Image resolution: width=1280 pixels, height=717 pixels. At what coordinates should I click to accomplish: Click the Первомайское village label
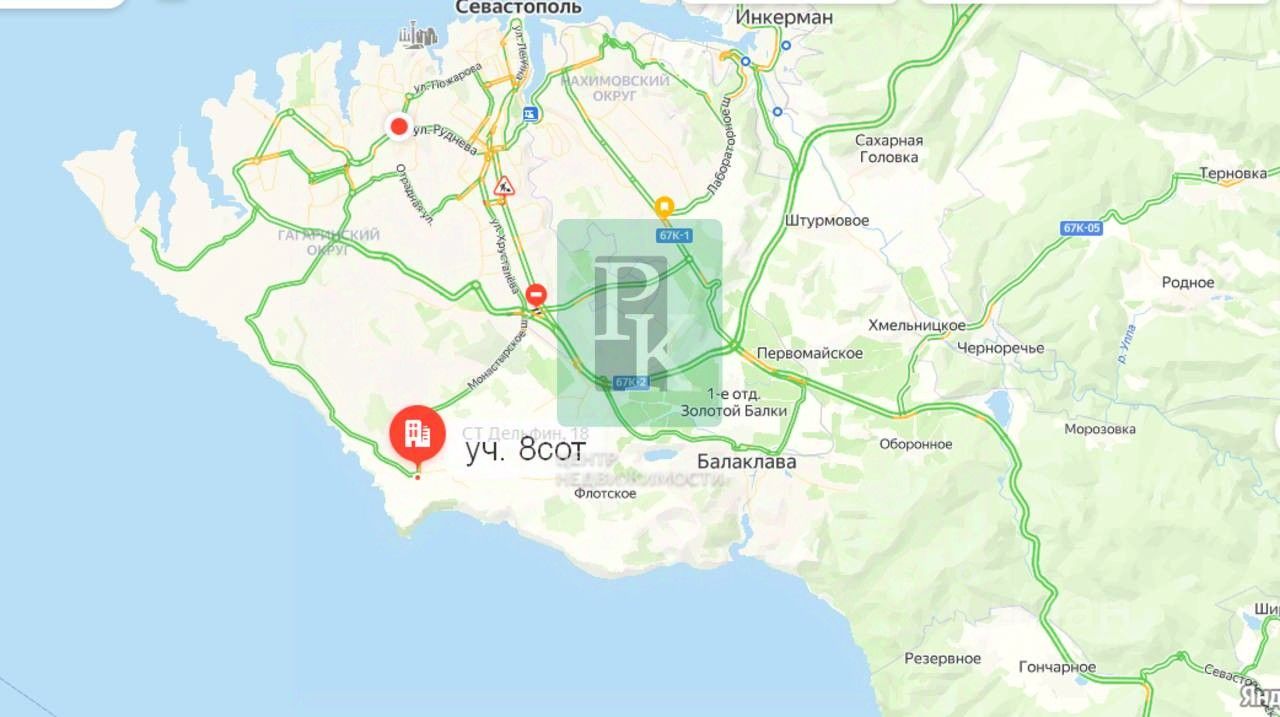coord(809,353)
